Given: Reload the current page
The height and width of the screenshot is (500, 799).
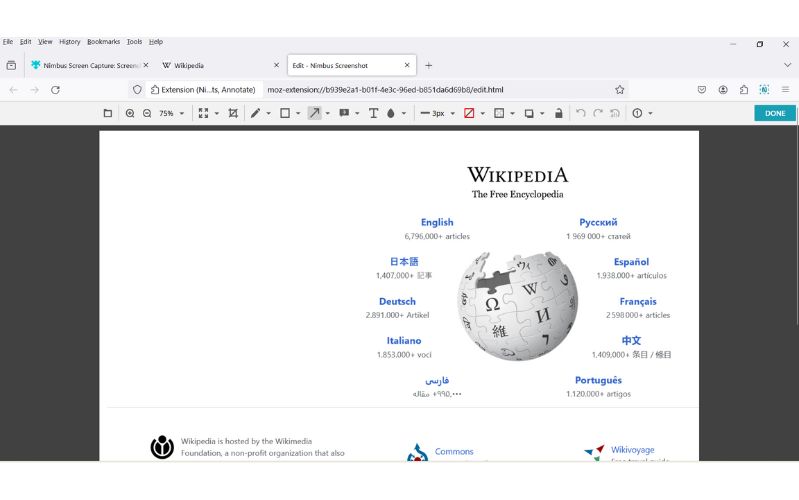Looking at the screenshot, I should (x=55, y=90).
